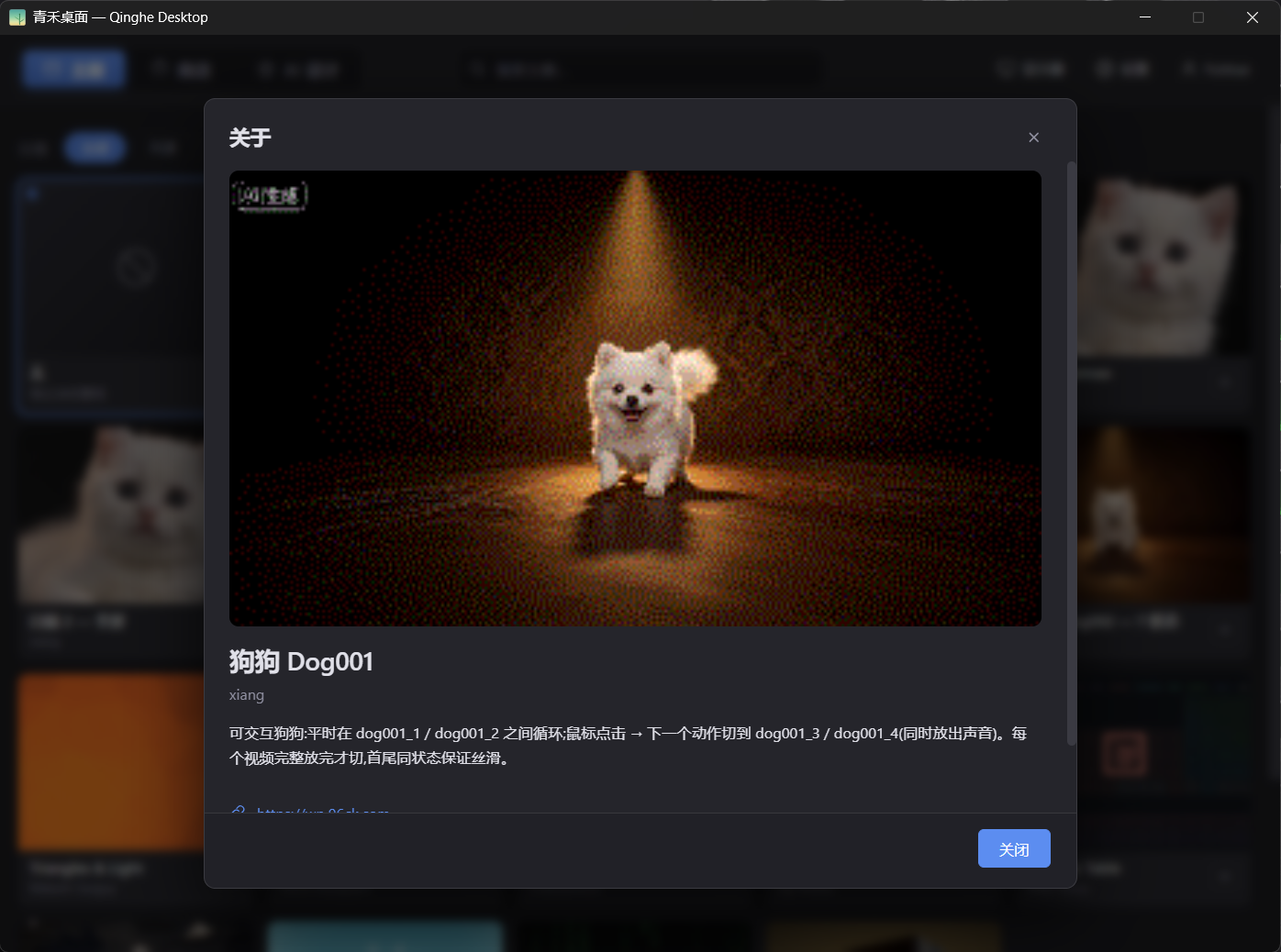Click the 关于 dialog heading

click(250, 138)
